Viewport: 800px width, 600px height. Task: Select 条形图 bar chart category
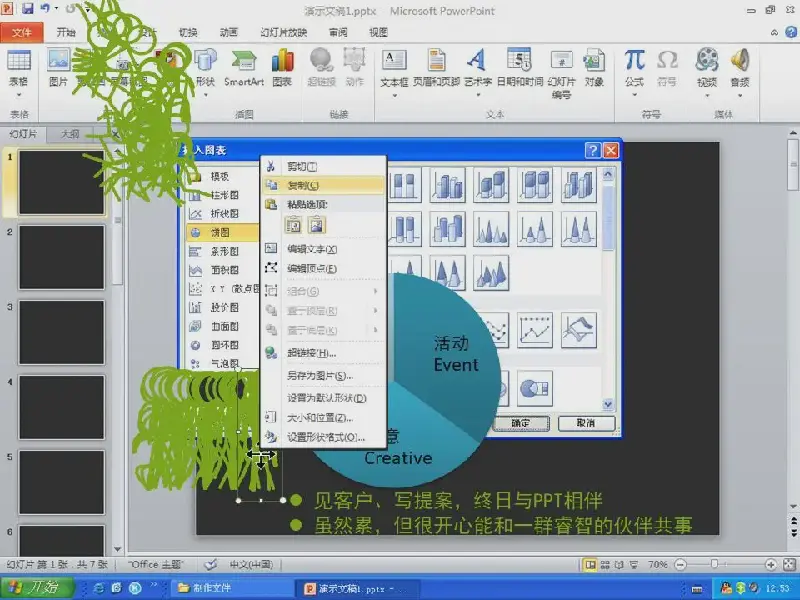pos(222,252)
